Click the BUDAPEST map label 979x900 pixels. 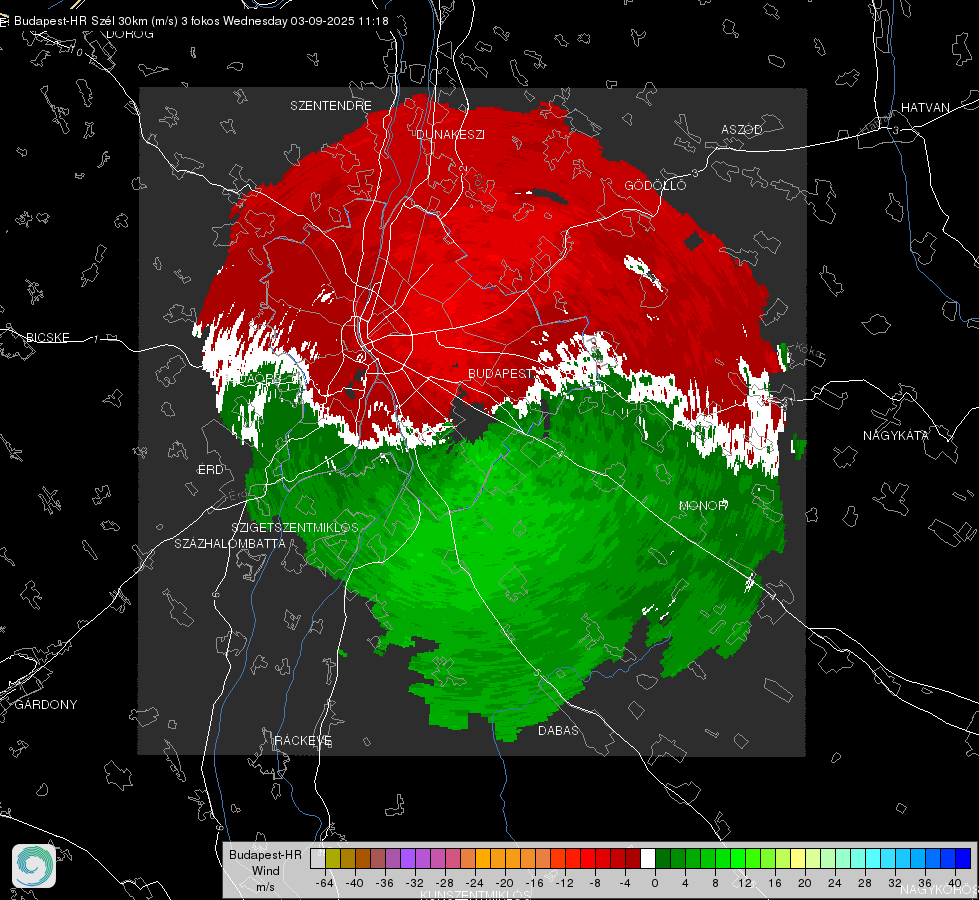(501, 373)
